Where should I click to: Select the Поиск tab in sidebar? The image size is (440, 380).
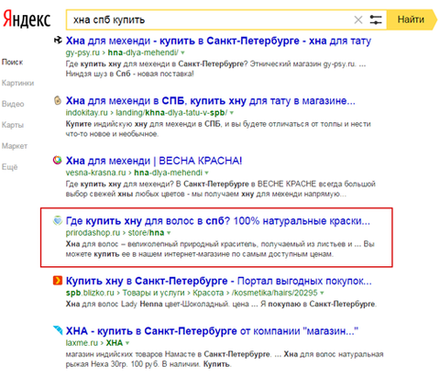[x=12, y=62]
